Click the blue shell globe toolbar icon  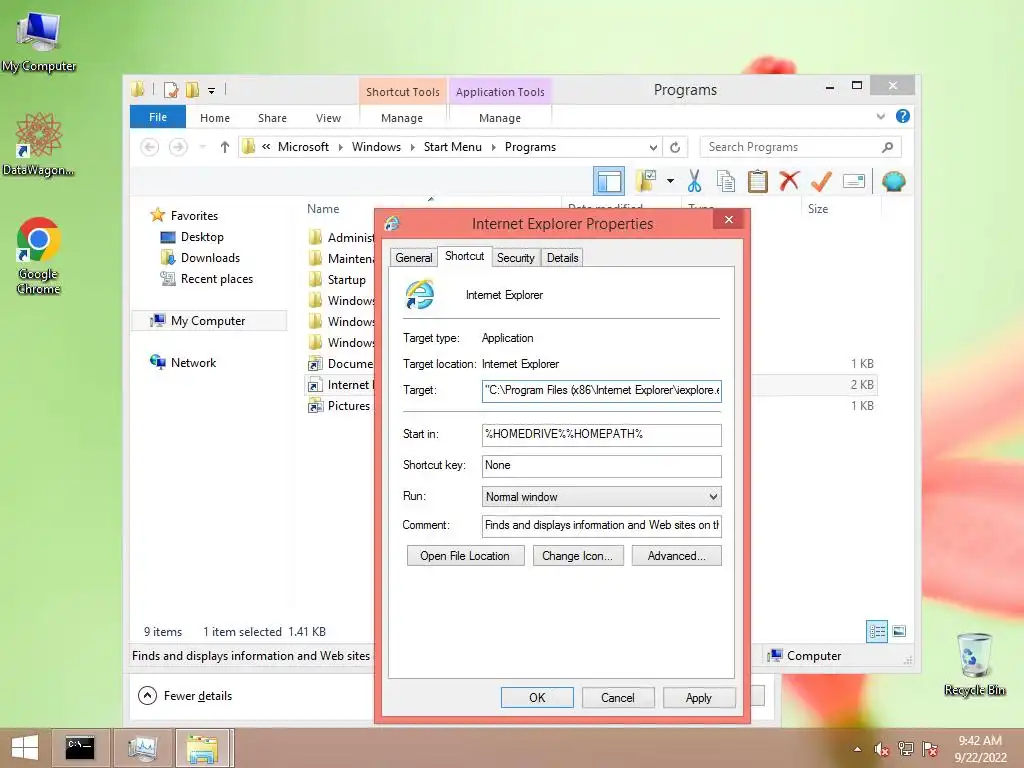(x=893, y=181)
